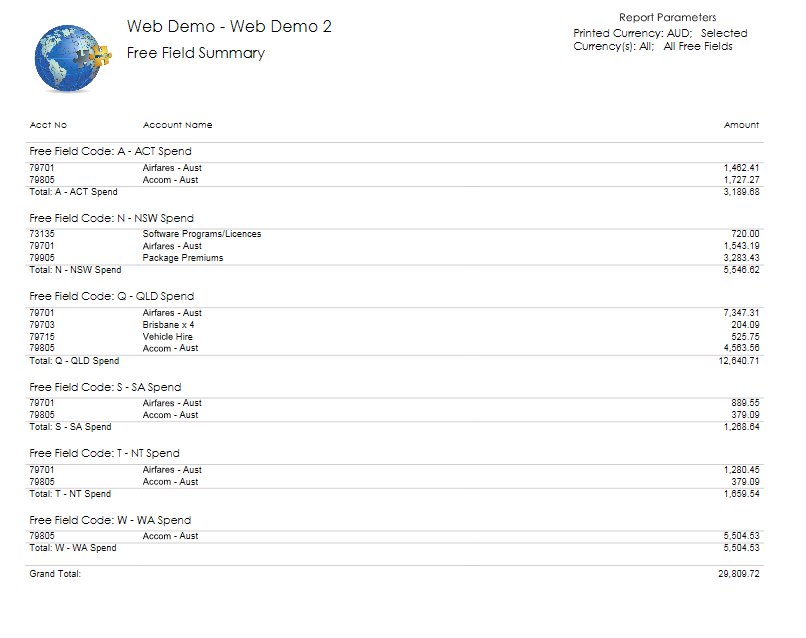Image resolution: width=806 pixels, height=638 pixels.
Task: Click the Package Premiums amount 3,283.43
Action: (741, 258)
